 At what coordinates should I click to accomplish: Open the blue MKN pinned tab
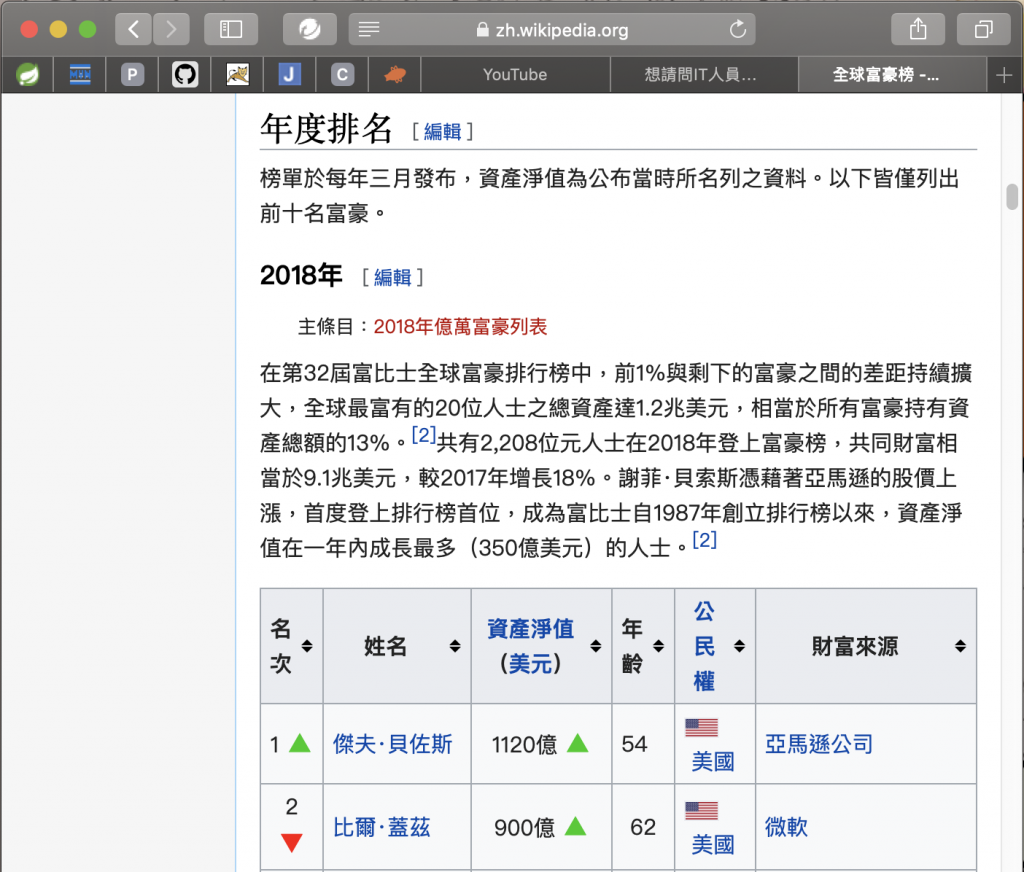[x=80, y=74]
